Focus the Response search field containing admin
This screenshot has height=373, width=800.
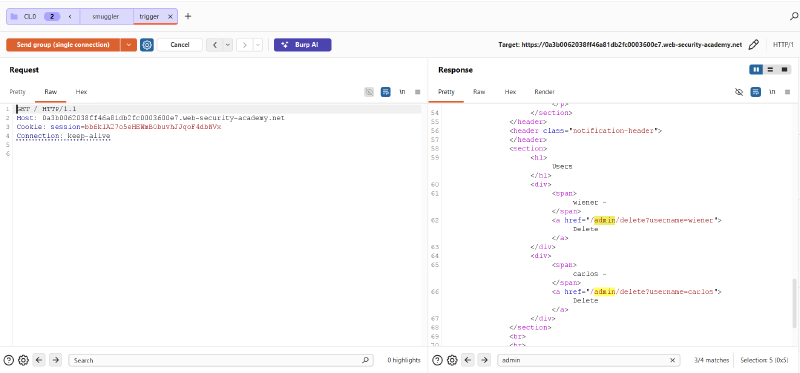(x=589, y=360)
